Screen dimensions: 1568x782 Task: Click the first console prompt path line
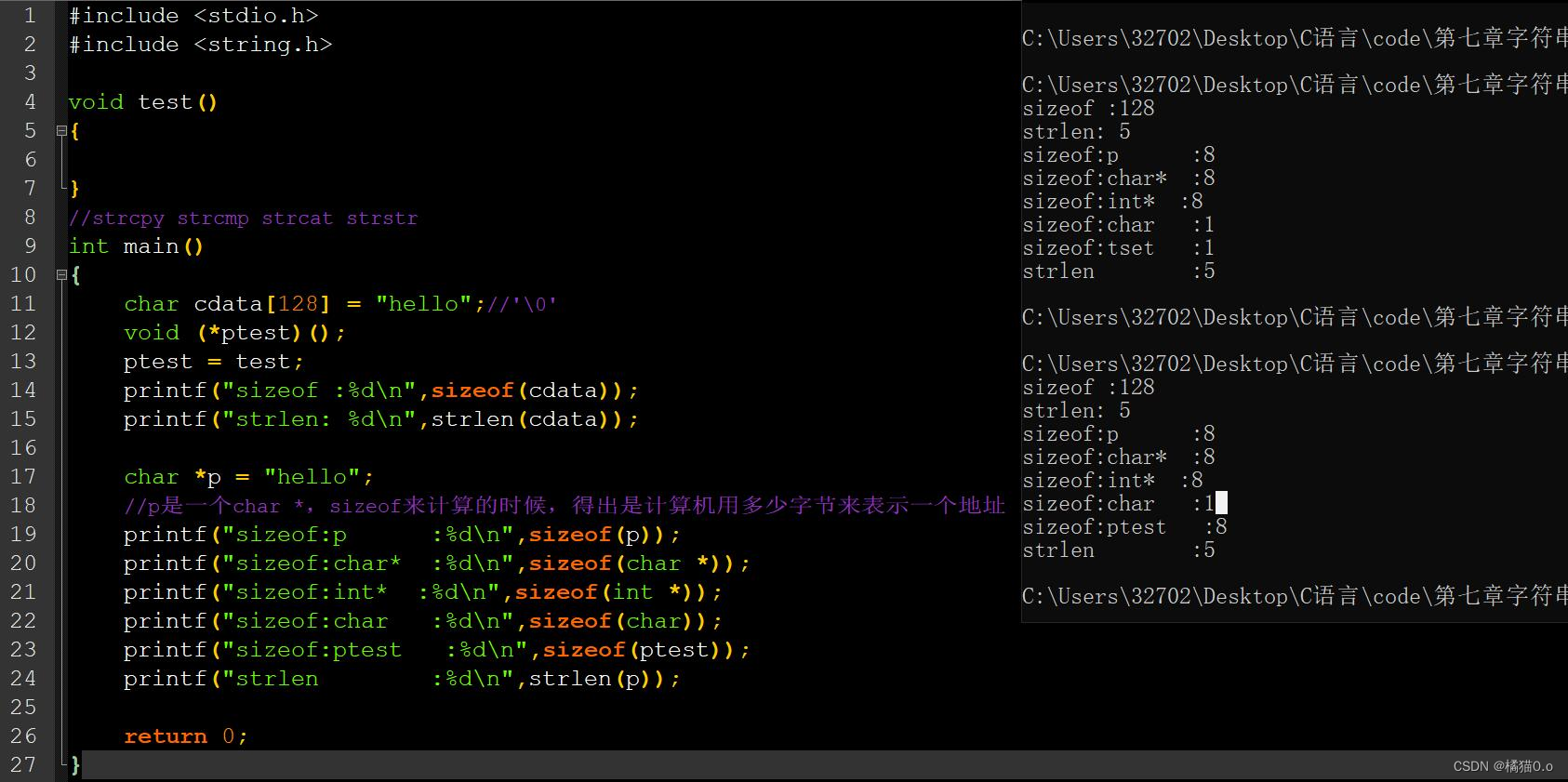click(x=1295, y=38)
